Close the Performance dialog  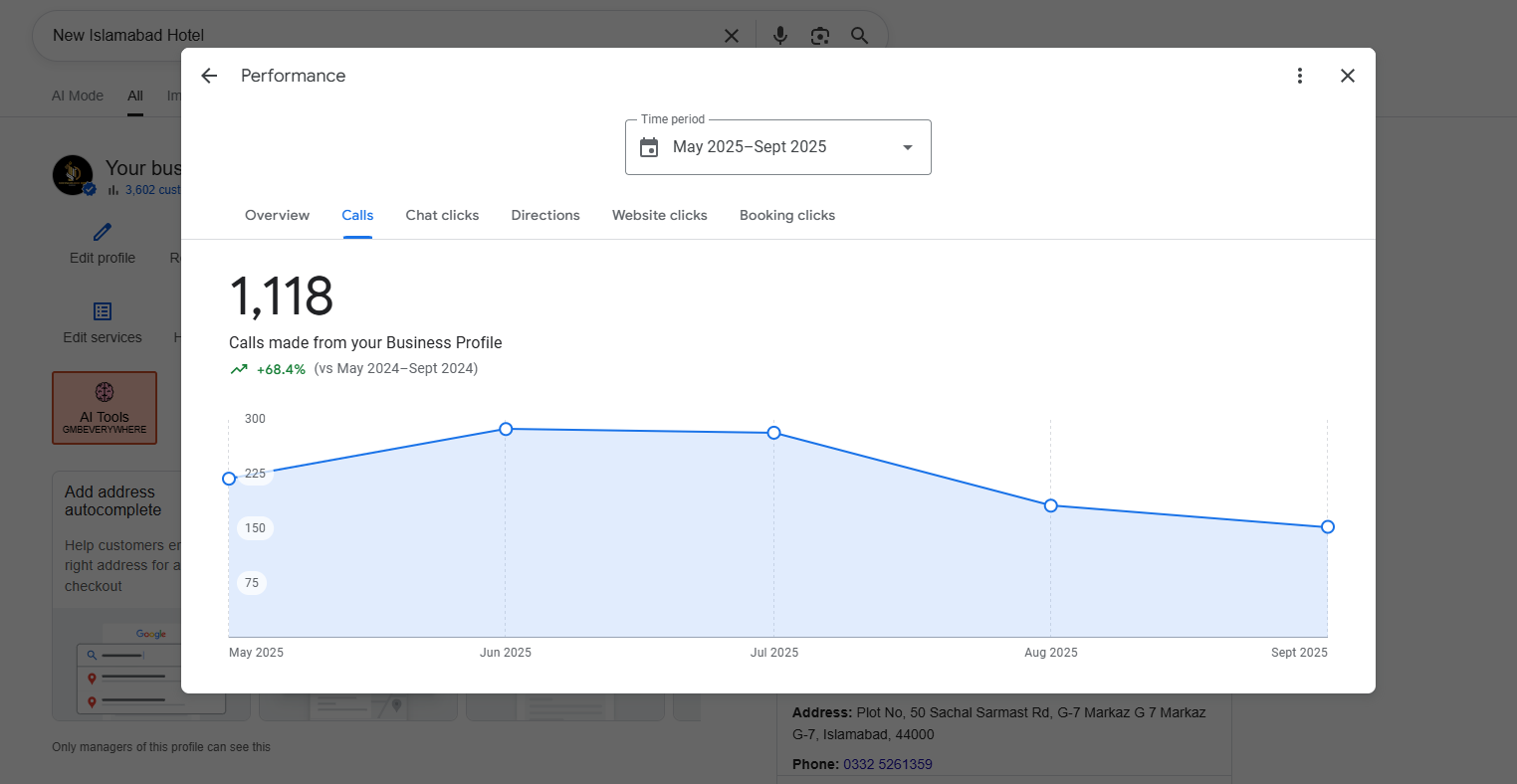[x=1347, y=76]
